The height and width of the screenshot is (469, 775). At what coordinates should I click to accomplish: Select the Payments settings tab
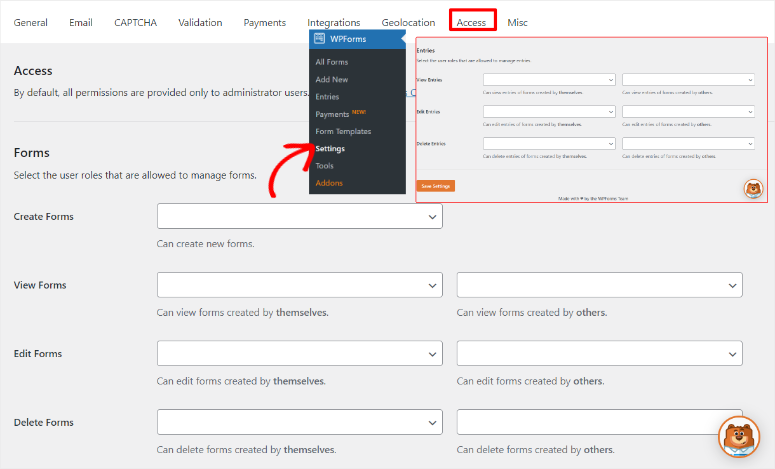264,23
